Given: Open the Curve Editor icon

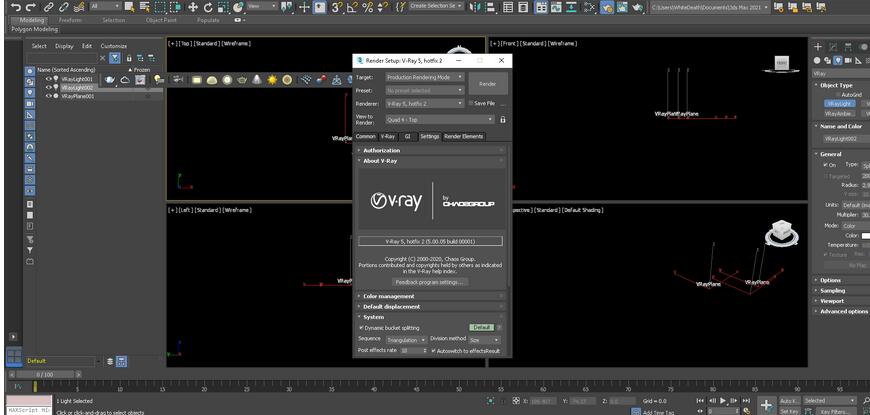Looking at the screenshot, I should 559,7.
